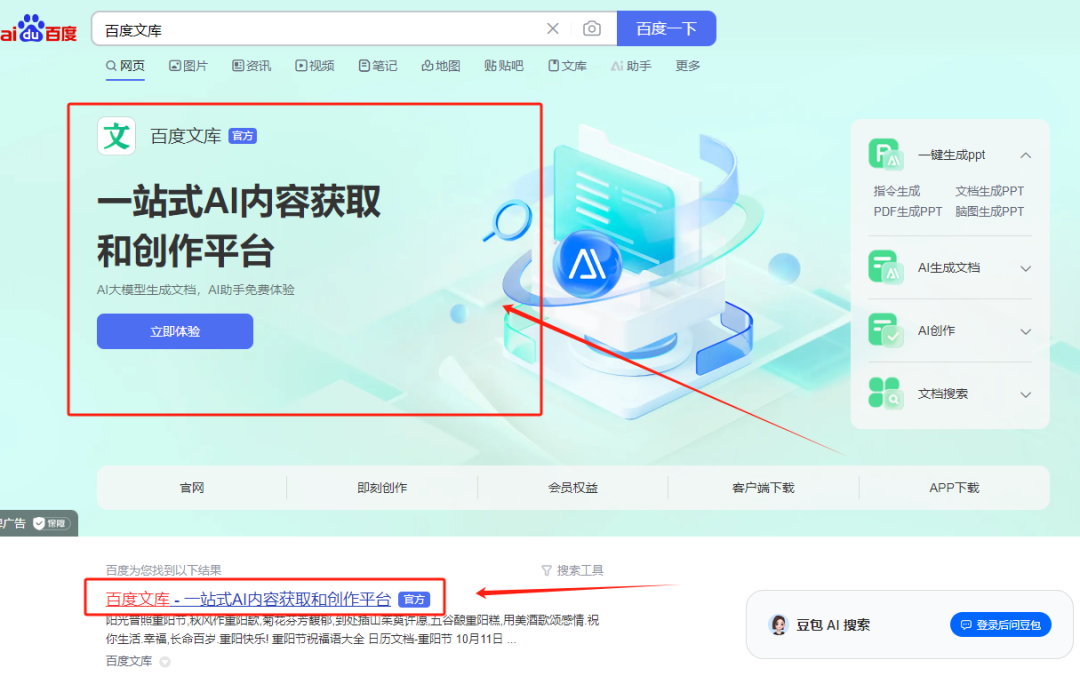Image resolution: width=1080 pixels, height=684 pixels.
Task: Open the APP下载 link
Action: coord(954,488)
